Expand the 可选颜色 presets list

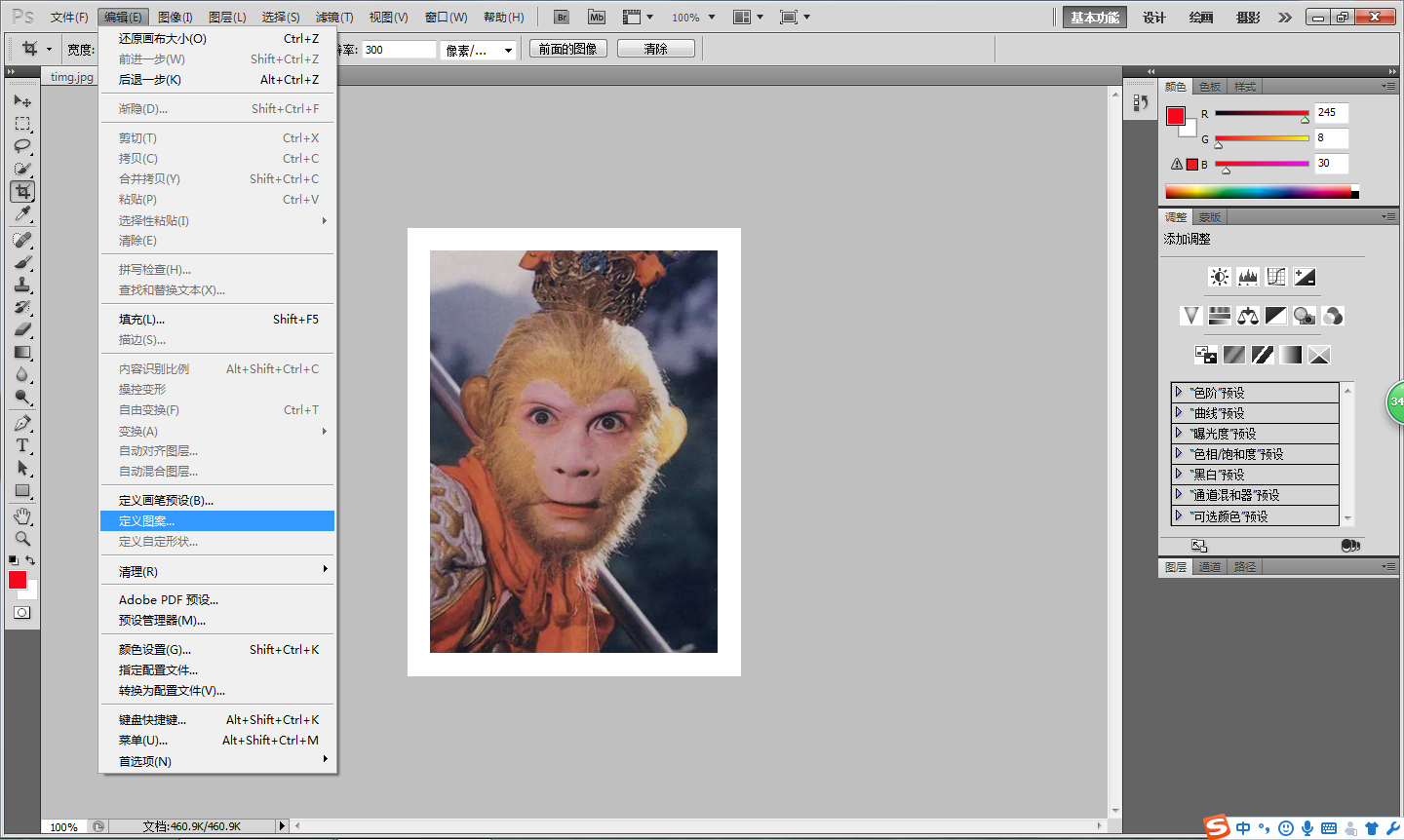pyautogui.click(x=1179, y=515)
